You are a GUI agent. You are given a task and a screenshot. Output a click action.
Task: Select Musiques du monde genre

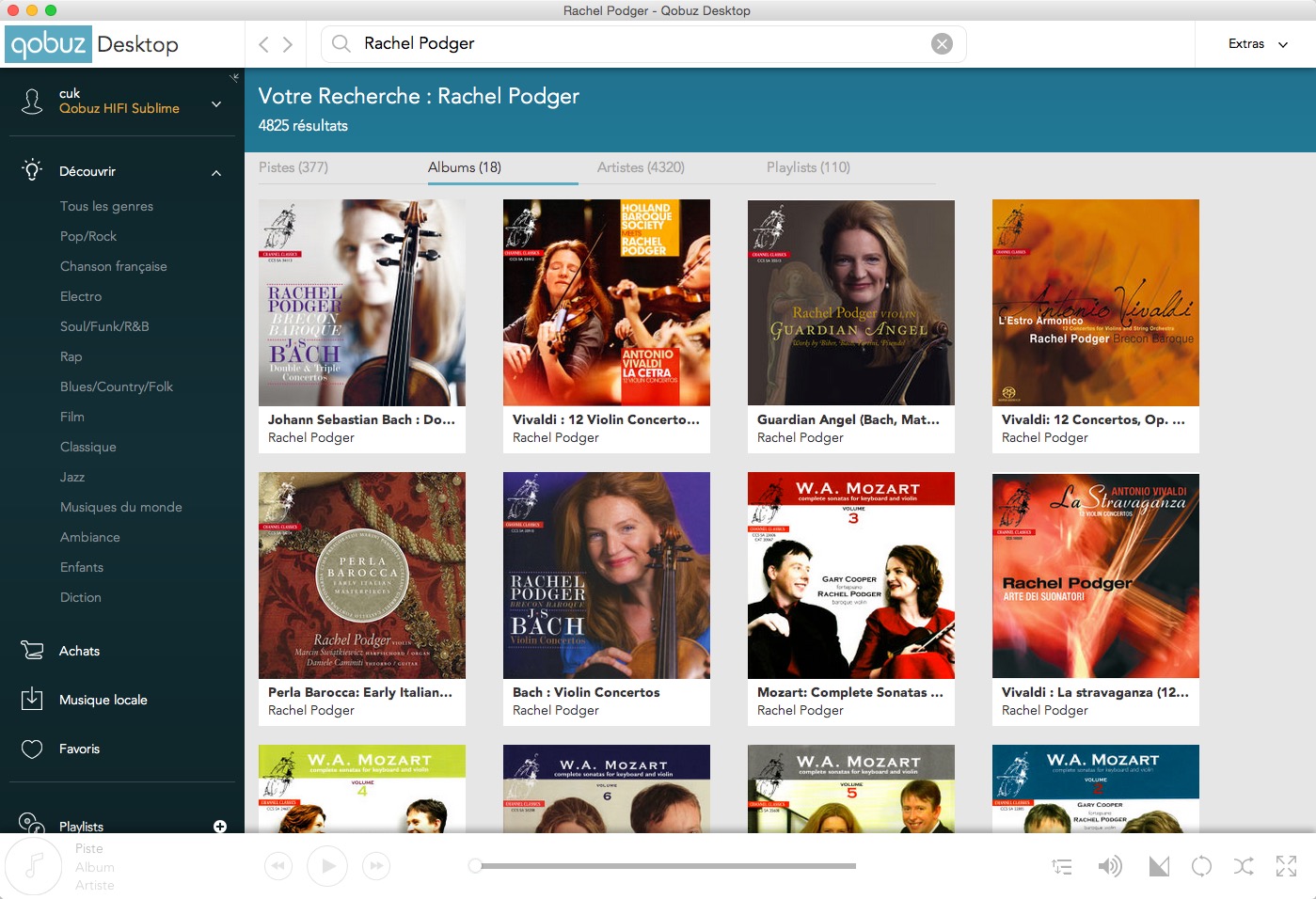click(x=121, y=507)
